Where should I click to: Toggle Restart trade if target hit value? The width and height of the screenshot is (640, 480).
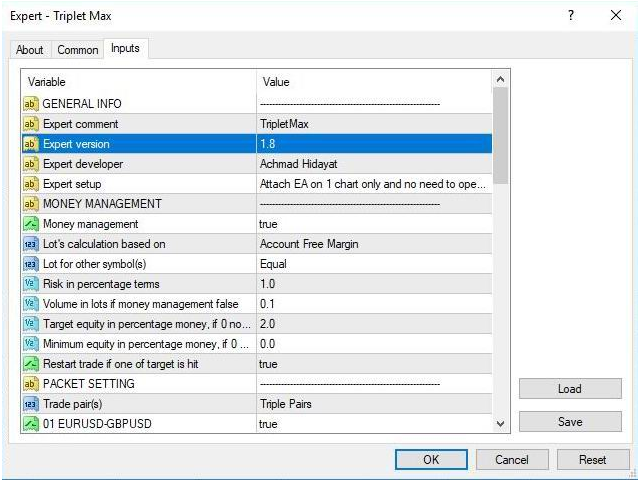click(x=268, y=364)
